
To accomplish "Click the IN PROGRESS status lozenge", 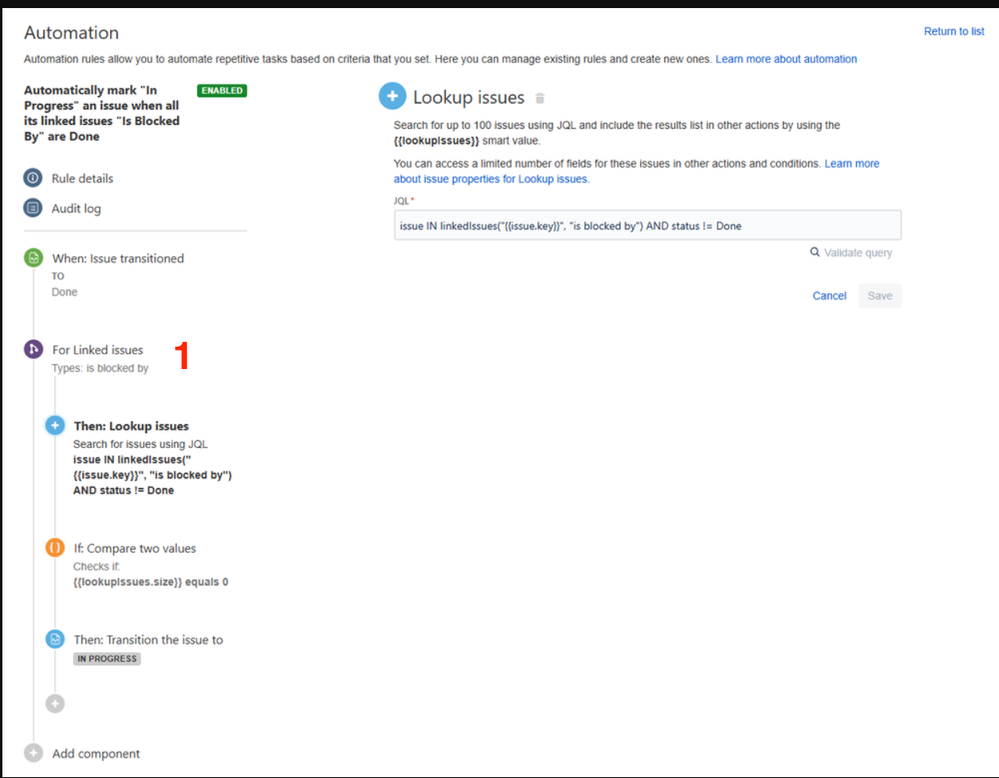I will click(106, 658).
